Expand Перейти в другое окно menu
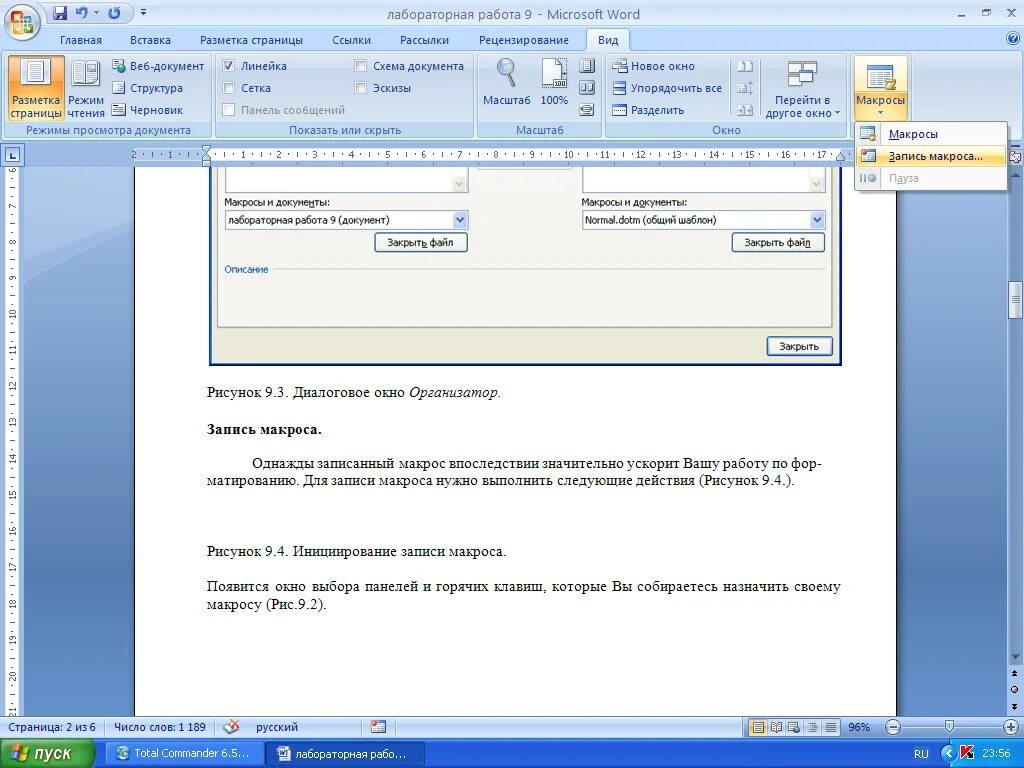The width and height of the screenshot is (1024, 768). click(x=803, y=89)
